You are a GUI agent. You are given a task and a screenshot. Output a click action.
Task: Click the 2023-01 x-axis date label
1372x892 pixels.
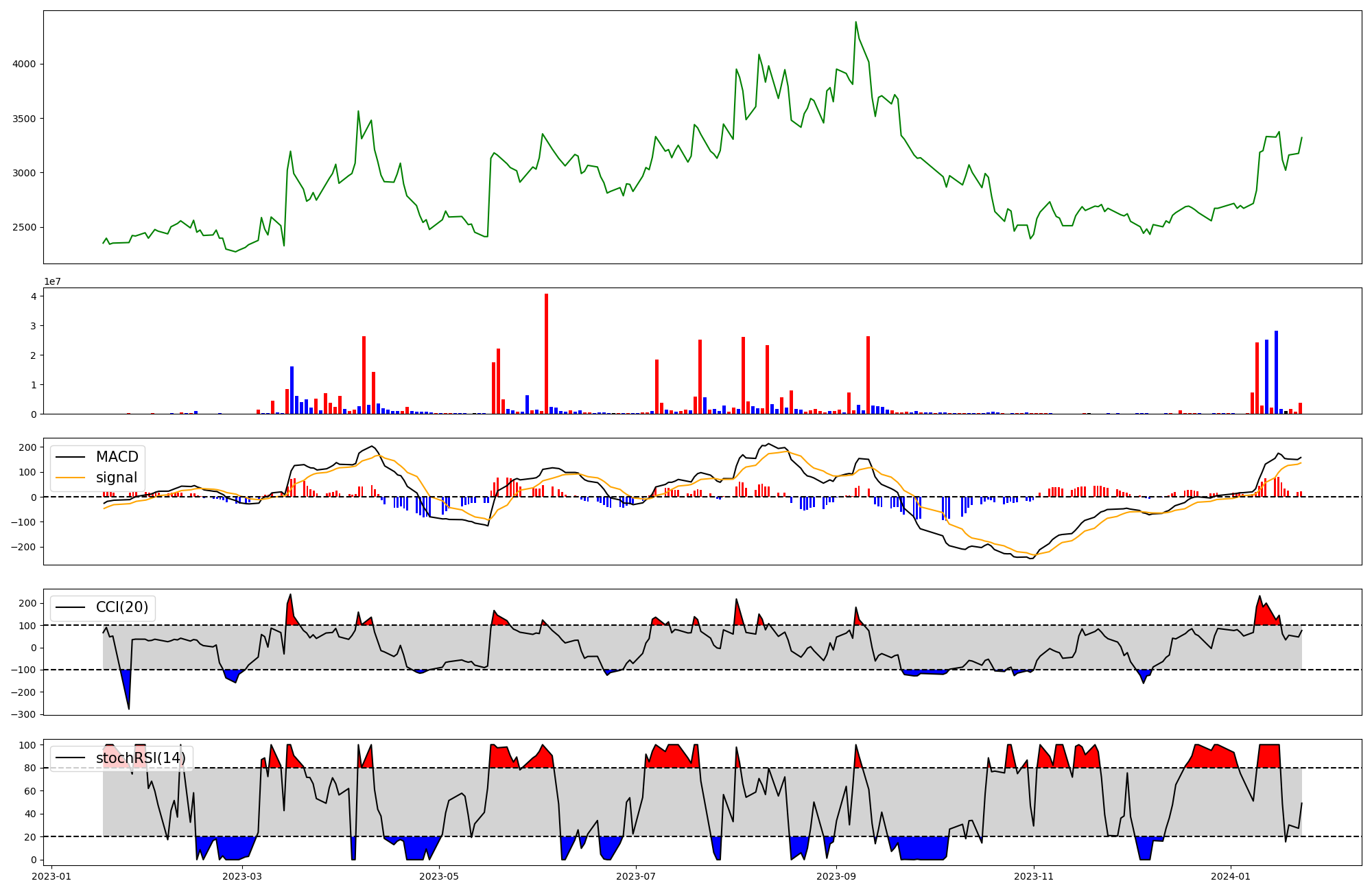[x=51, y=876]
